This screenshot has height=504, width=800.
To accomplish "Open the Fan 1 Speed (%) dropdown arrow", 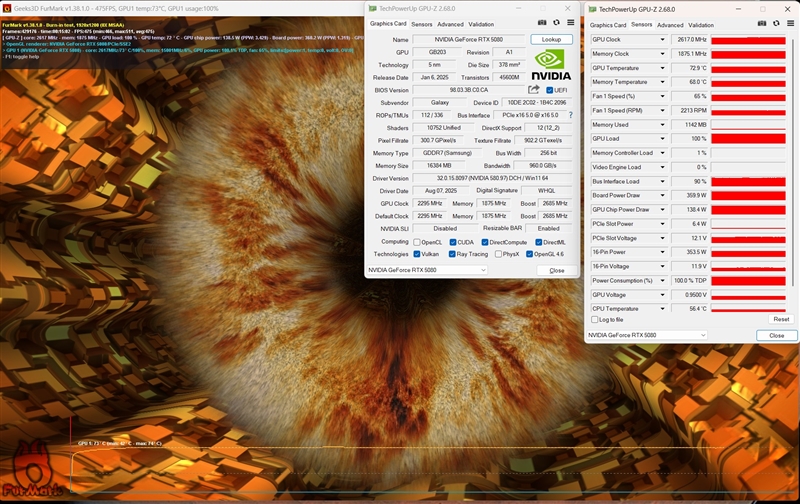I will [662, 96].
